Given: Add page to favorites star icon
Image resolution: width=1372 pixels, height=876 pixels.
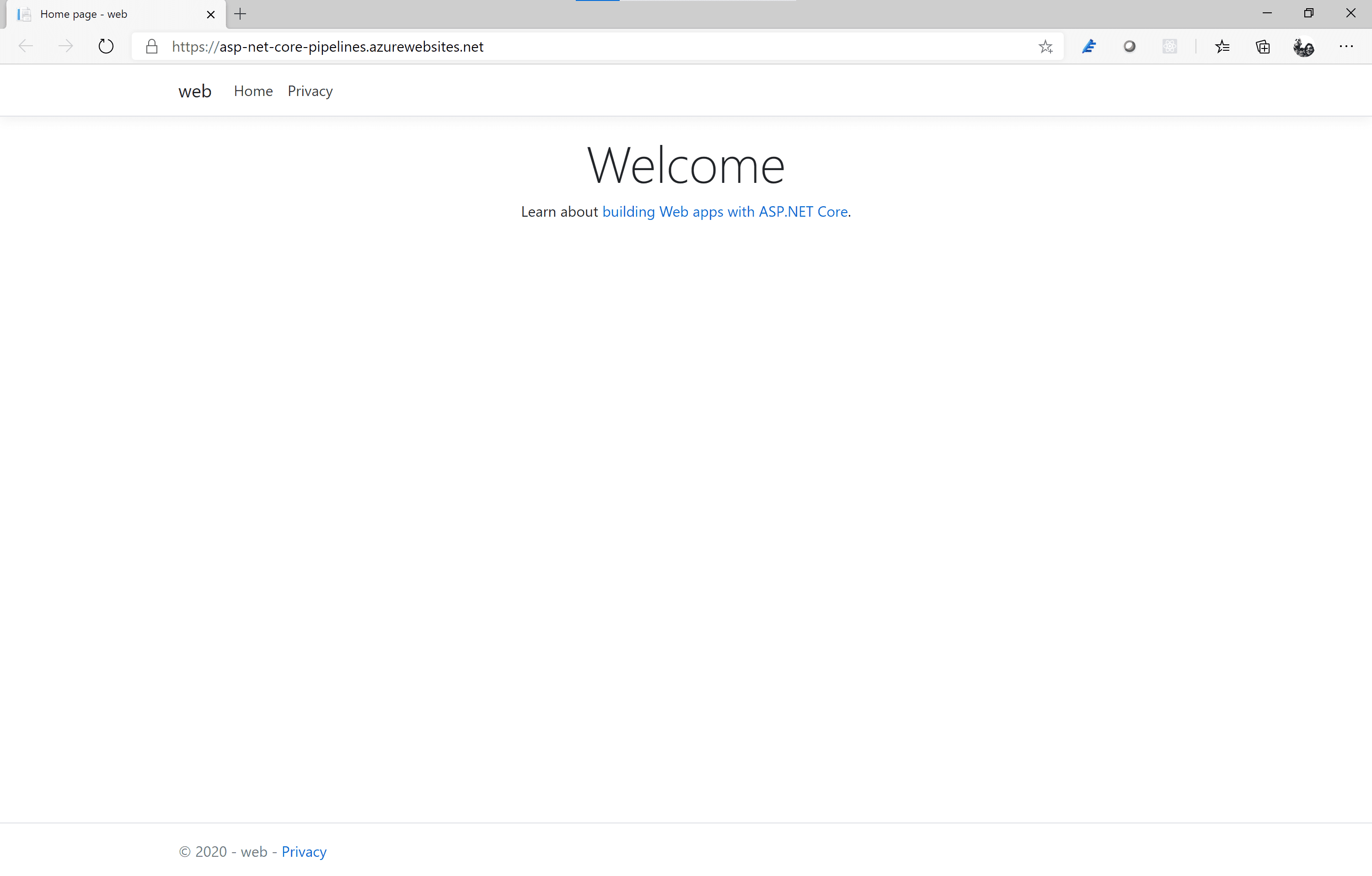Looking at the screenshot, I should tap(1045, 46).
